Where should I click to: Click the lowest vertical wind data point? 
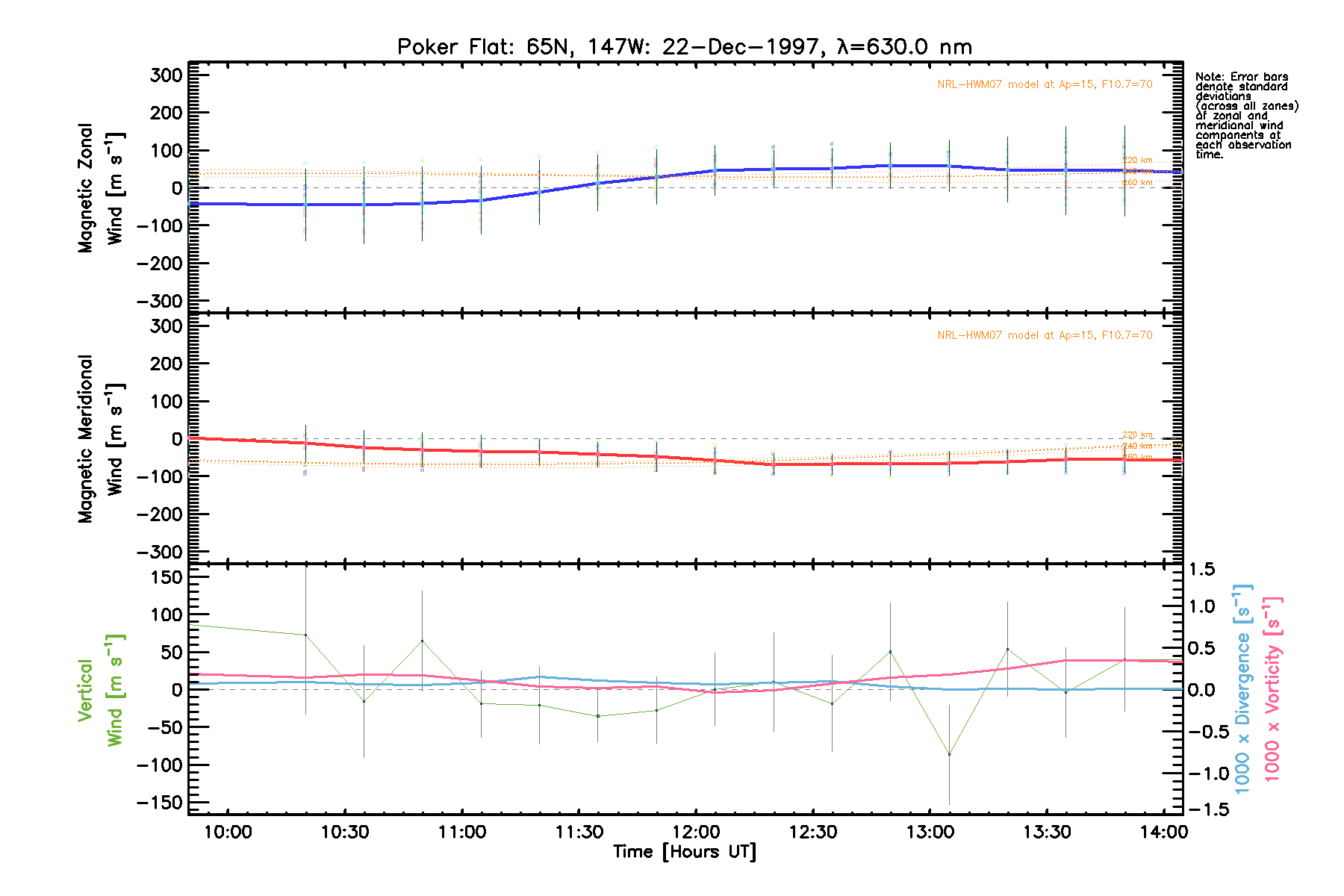point(949,754)
